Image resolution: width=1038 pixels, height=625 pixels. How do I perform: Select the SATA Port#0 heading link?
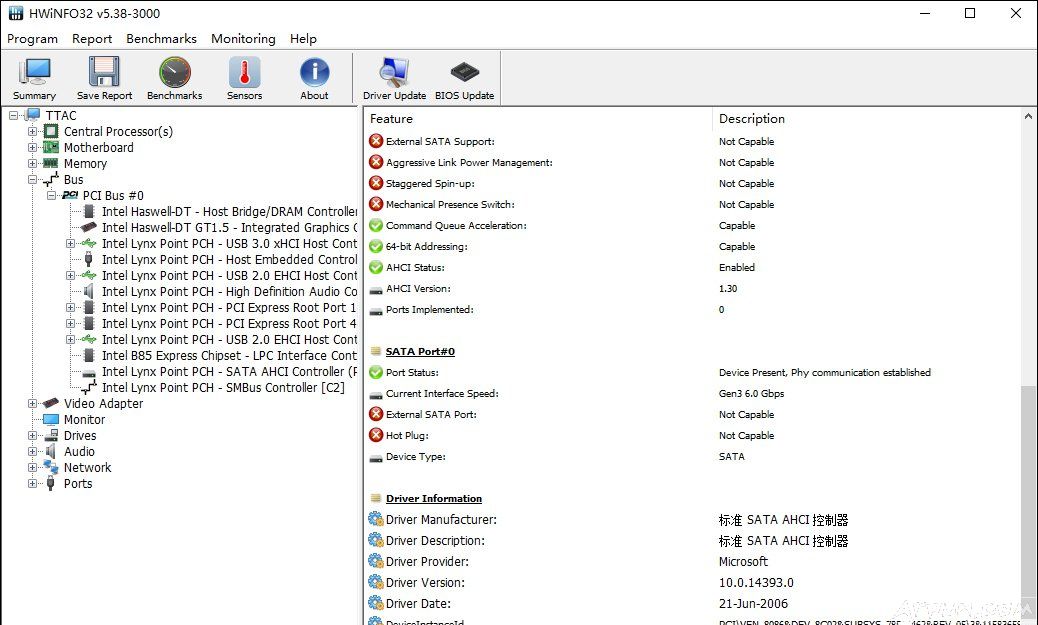coord(419,351)
